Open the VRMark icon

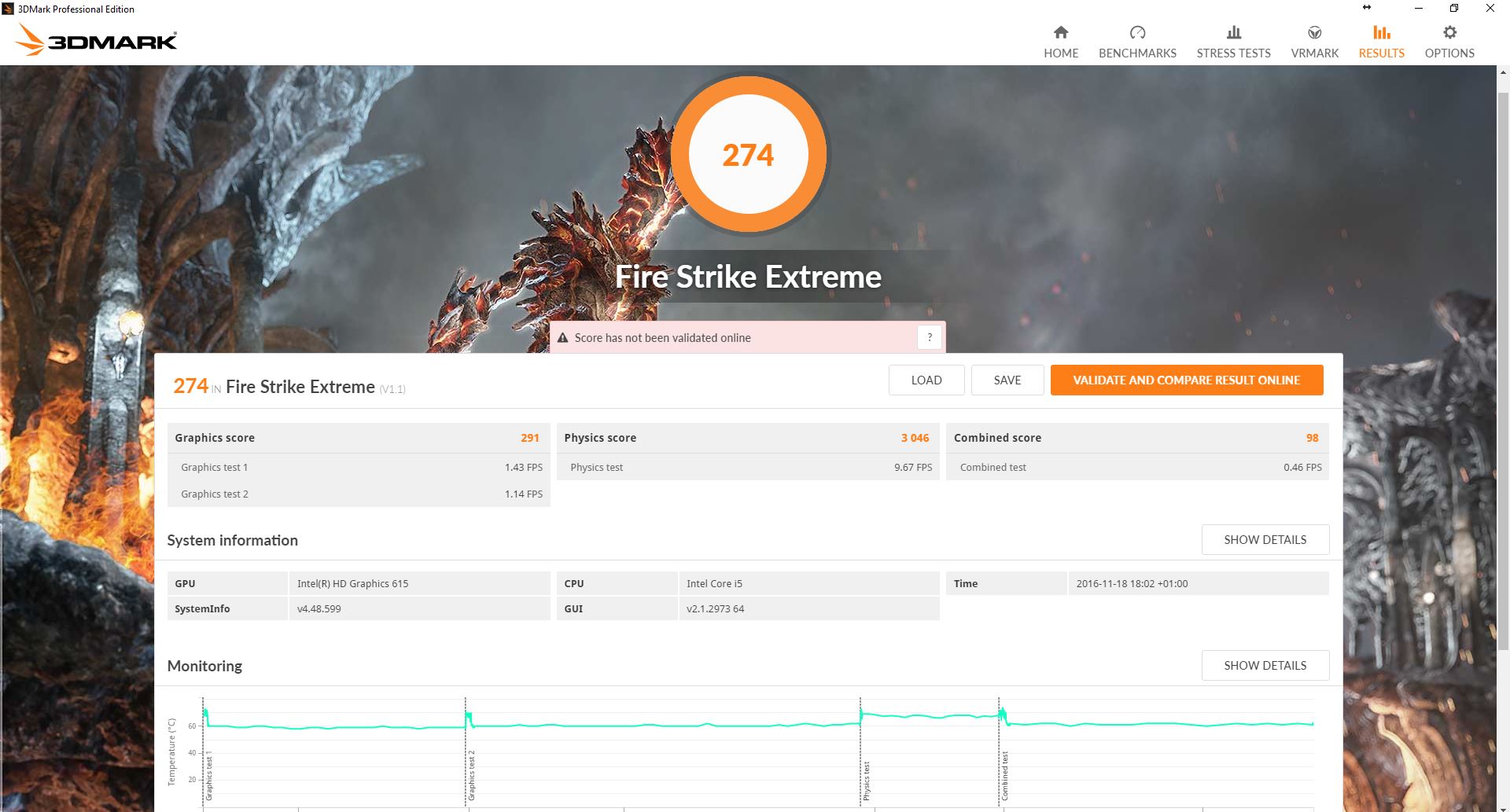1314,32
